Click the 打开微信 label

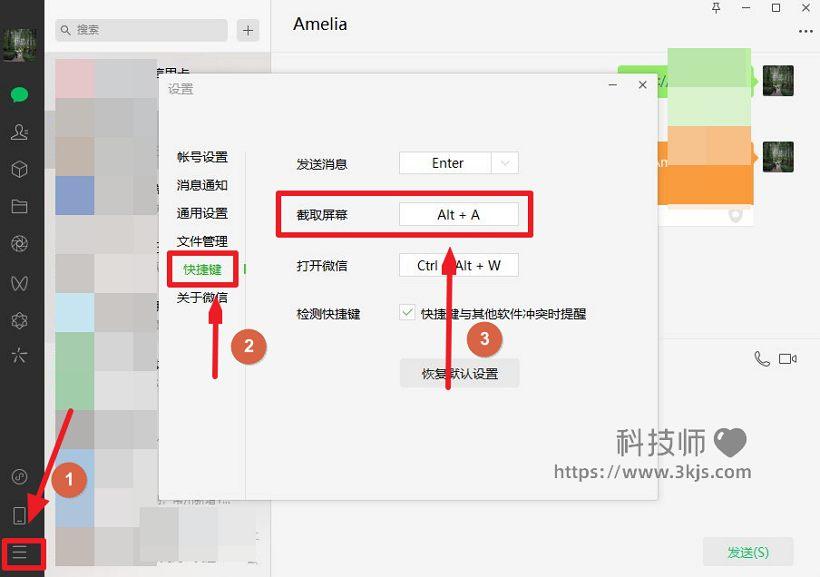click(322, 266)
